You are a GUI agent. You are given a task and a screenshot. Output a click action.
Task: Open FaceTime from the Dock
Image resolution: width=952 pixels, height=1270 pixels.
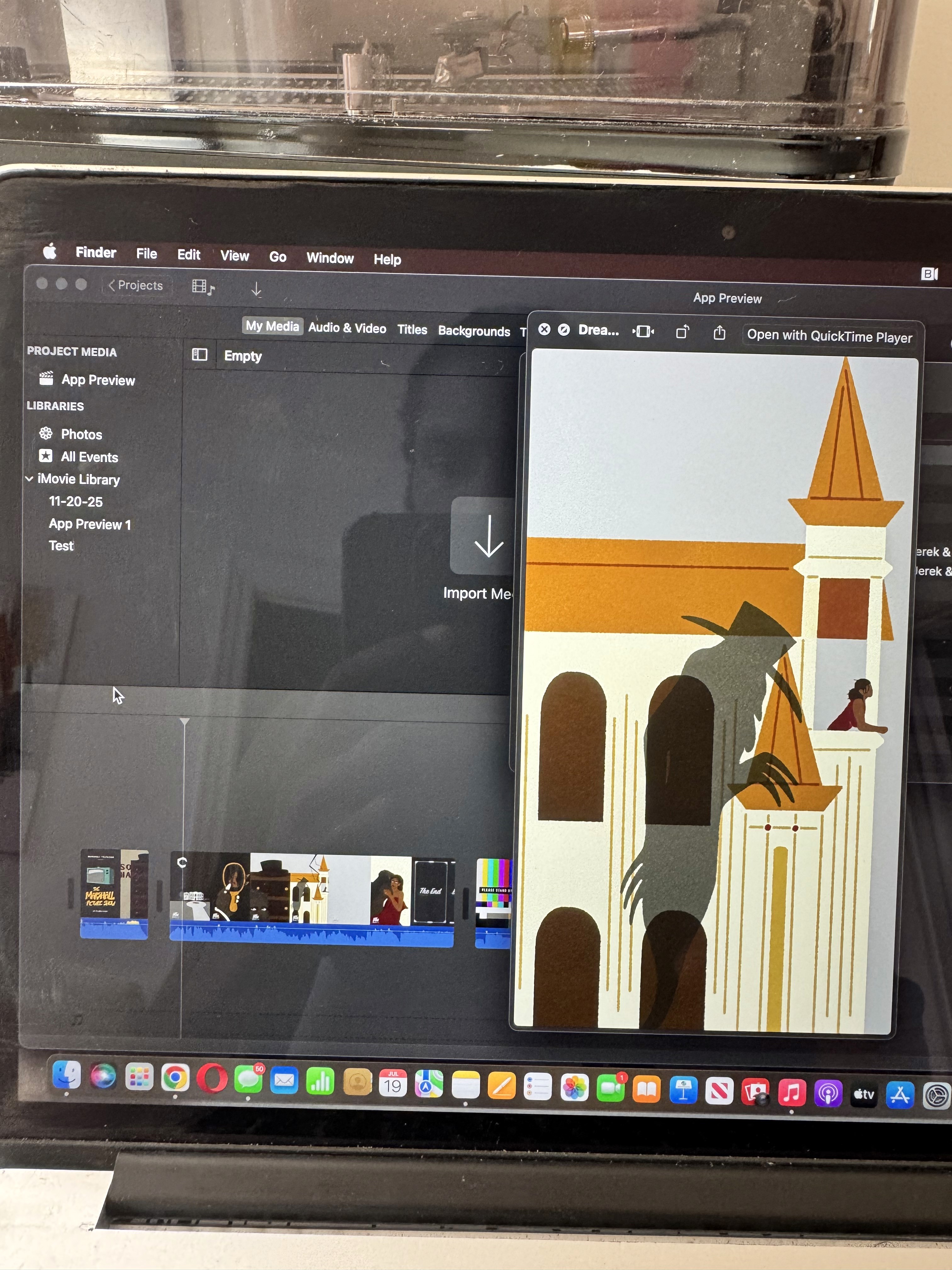coord(610,1089)
